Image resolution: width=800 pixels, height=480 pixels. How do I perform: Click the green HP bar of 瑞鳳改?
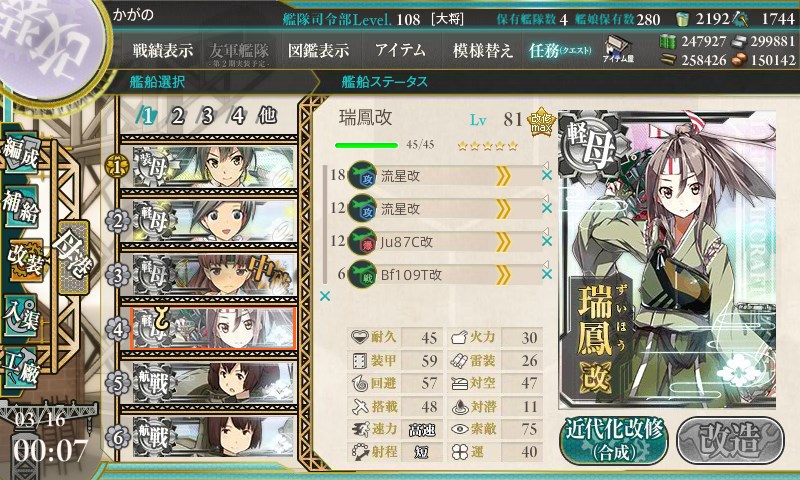click(366, 145)
